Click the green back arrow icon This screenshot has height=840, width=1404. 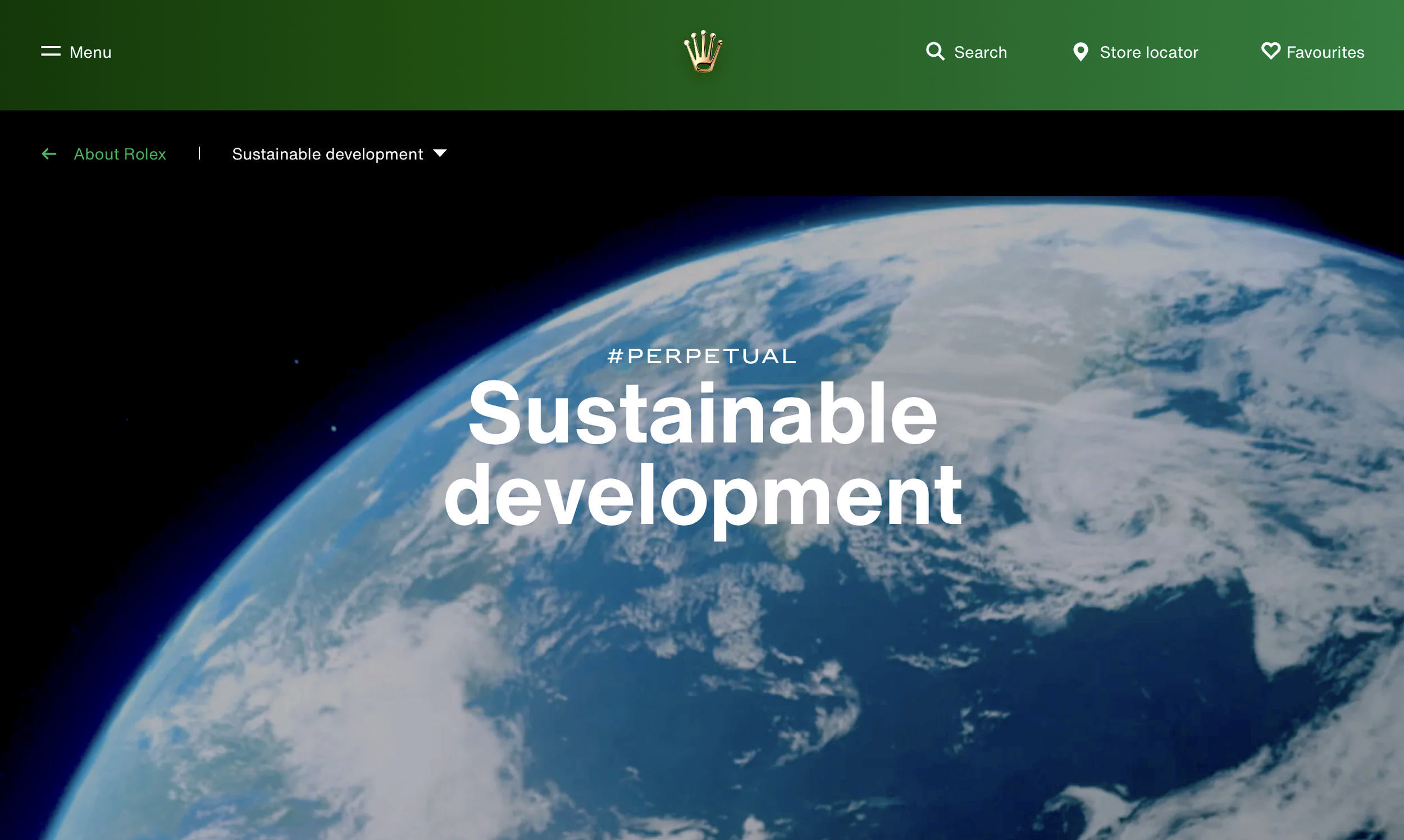pos(49,154)
